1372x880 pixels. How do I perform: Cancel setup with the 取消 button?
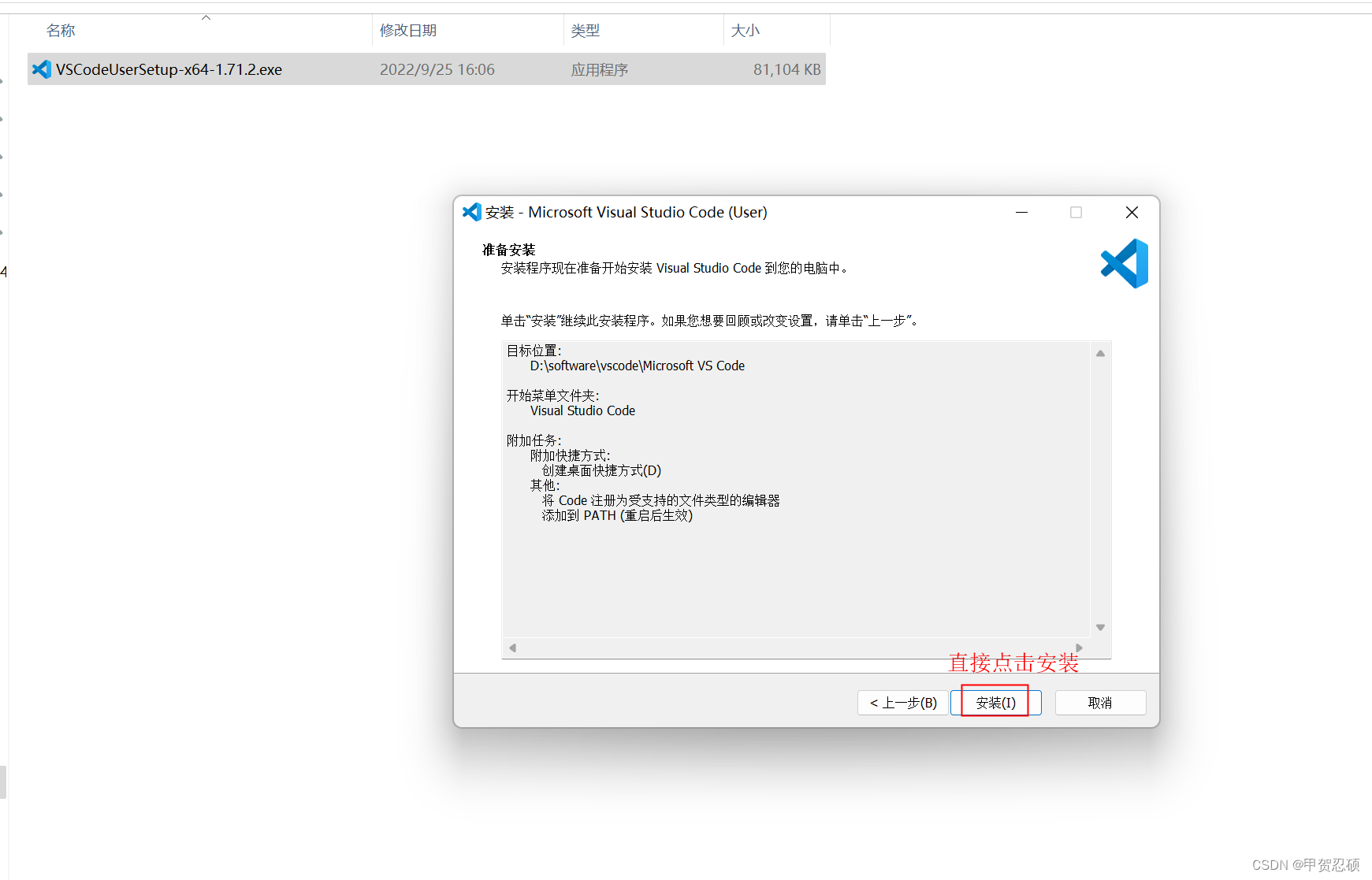click(1100, 703)
